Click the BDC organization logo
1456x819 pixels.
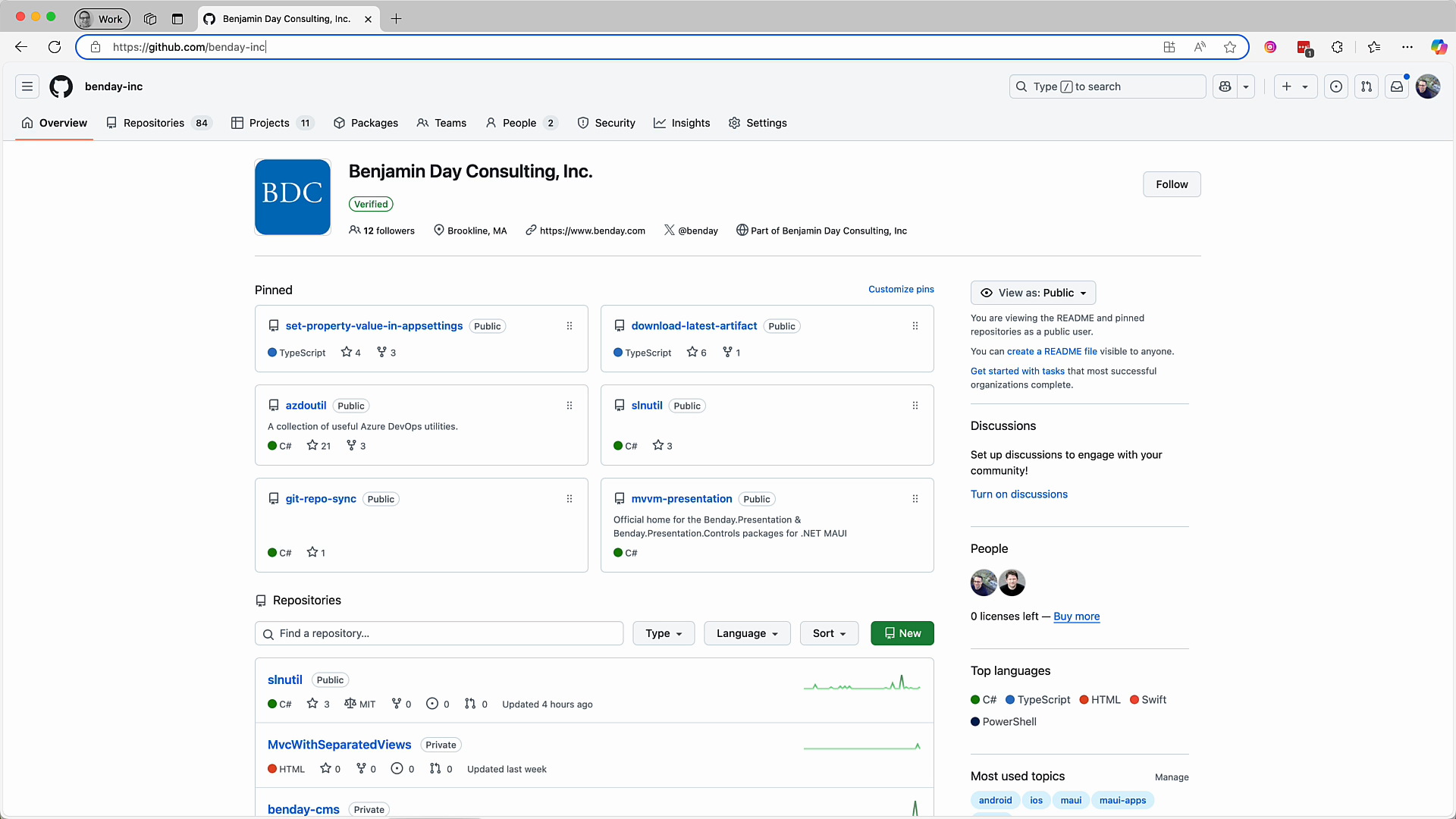[x=293, y=197]
